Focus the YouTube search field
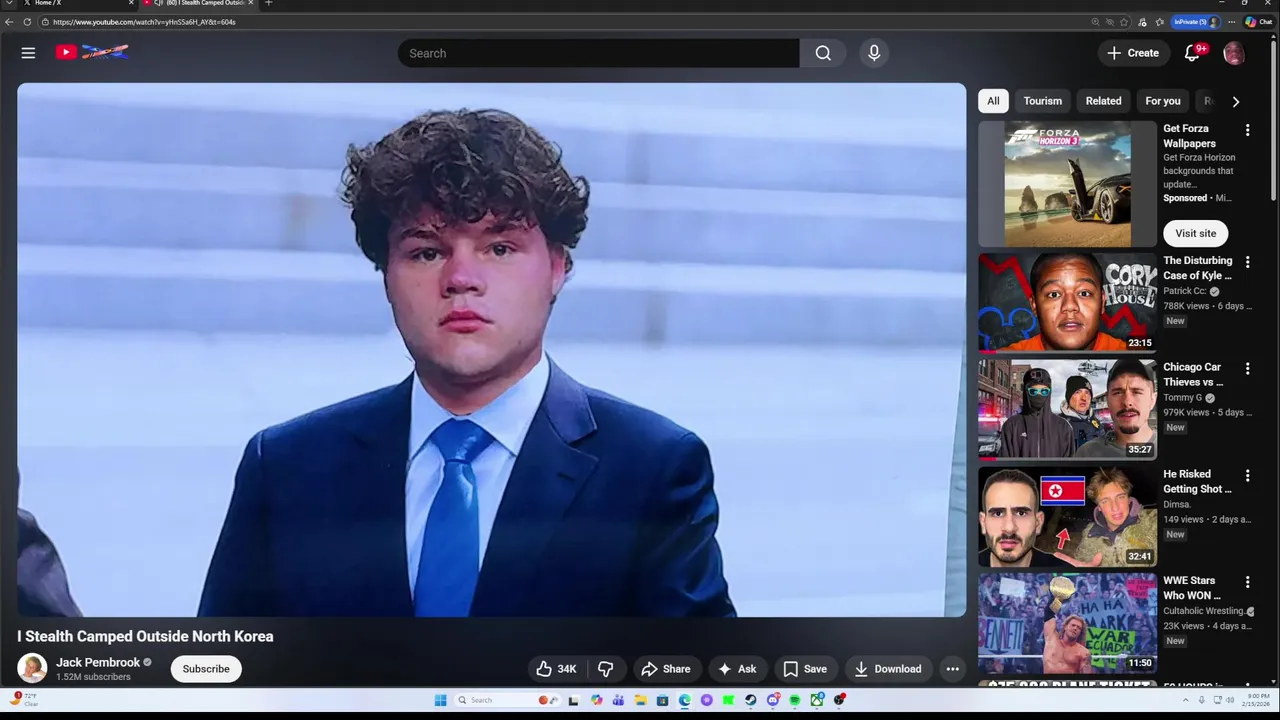This screenshot has height=720, width=1280. point(599,53)
